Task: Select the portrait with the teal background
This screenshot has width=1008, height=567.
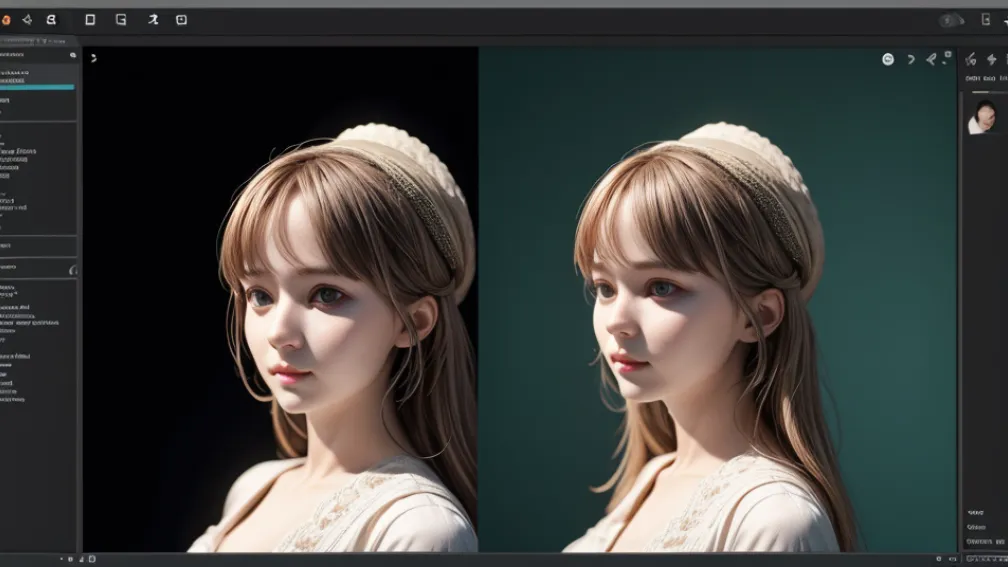Action: click(717, 299)
